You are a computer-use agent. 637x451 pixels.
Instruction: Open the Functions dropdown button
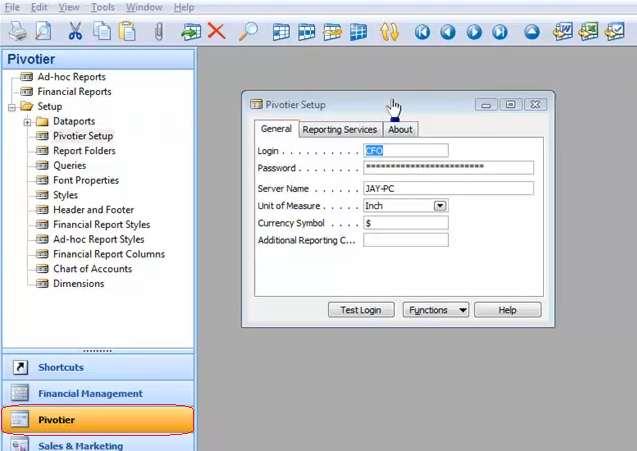point(436,310)
